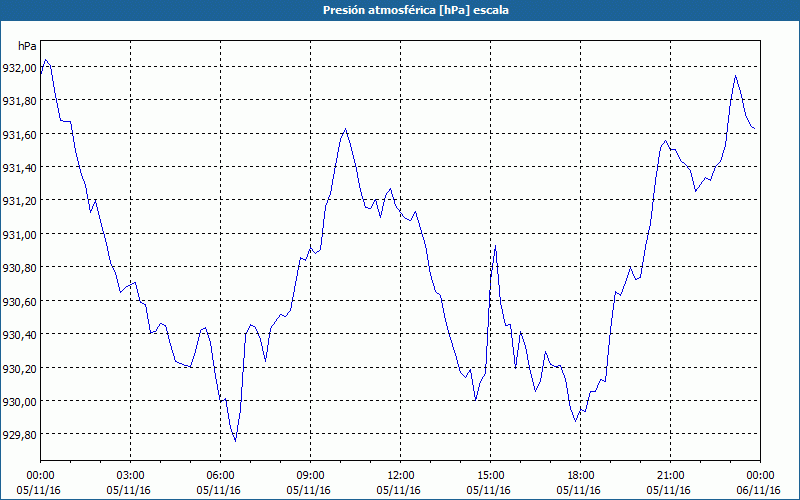The image size is (800, 500).
Task: Click the pressure curve peak after 10:00
Action: [345, 129]
